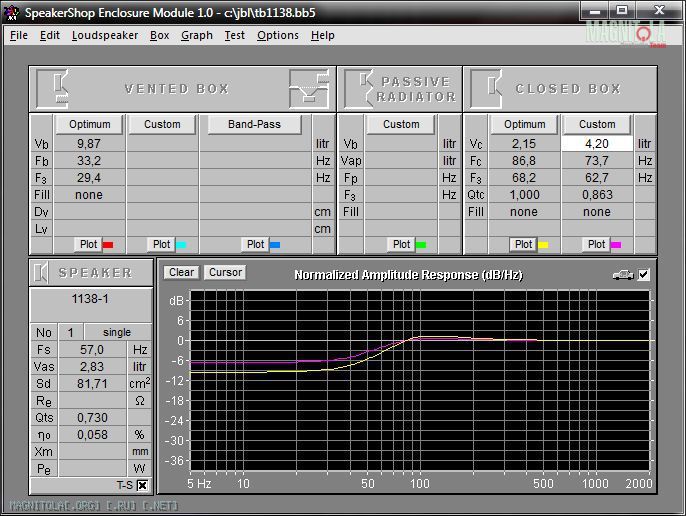Image resolution: width=686 pixels, height=516 pixels.
Task: Click the driver count field showing 1
Action: coord(70,333)
